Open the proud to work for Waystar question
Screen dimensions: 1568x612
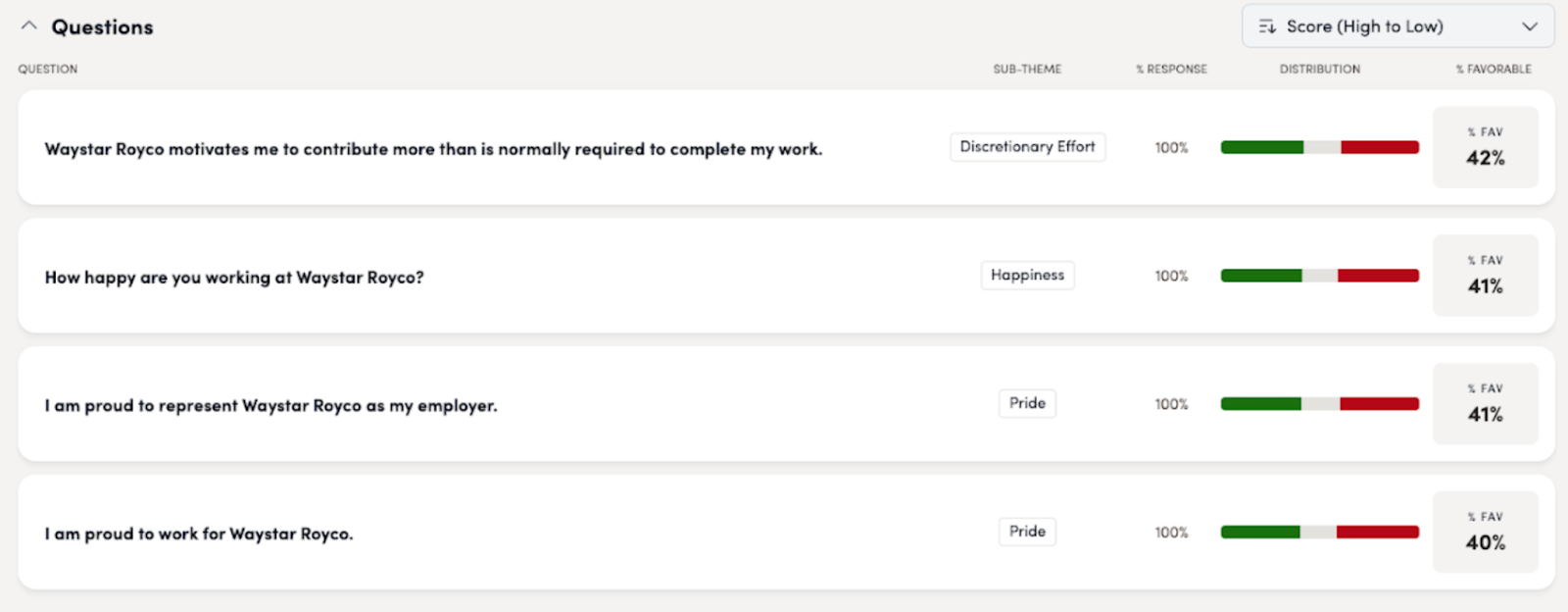click(x=199, y=535)
